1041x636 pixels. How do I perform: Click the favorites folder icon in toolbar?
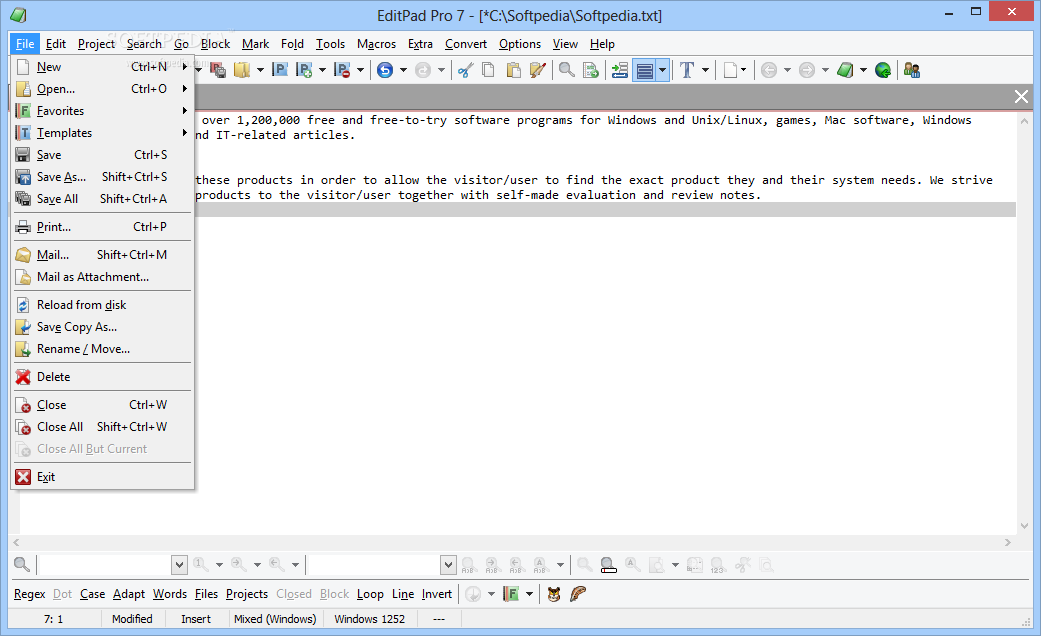pyautogui.click(x=242, y=70)
